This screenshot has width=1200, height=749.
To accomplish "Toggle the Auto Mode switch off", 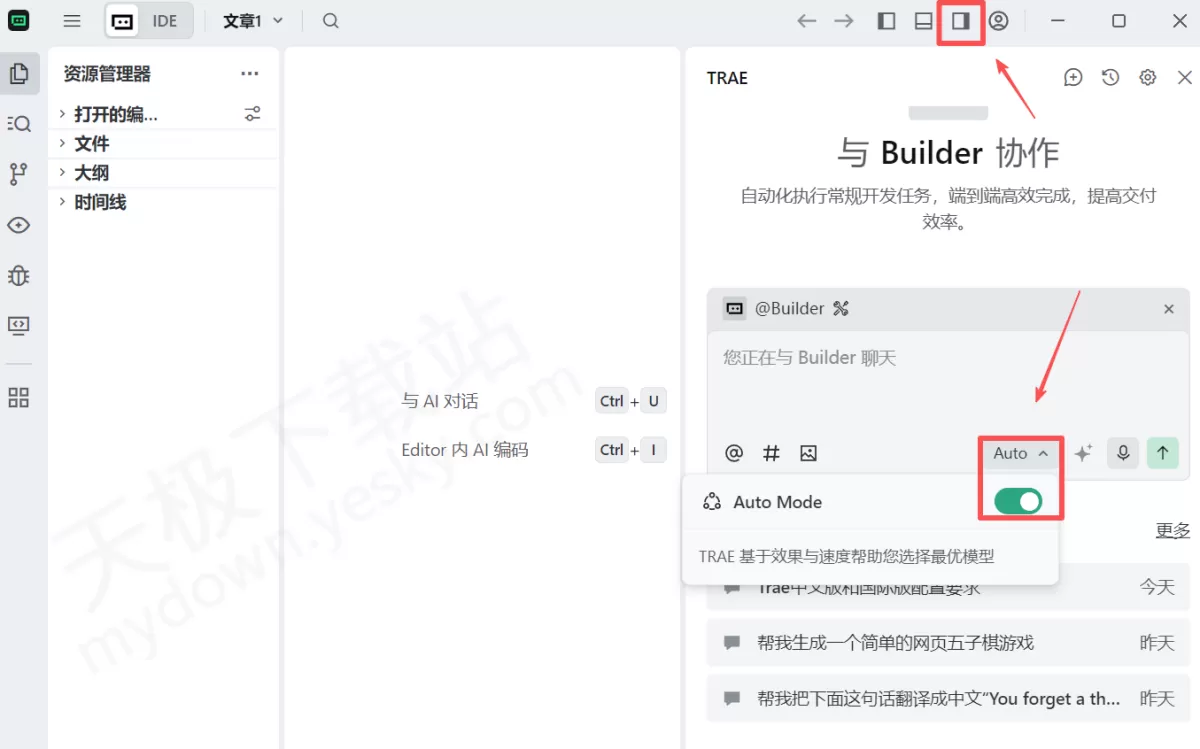I will [x=1018, y=502].
